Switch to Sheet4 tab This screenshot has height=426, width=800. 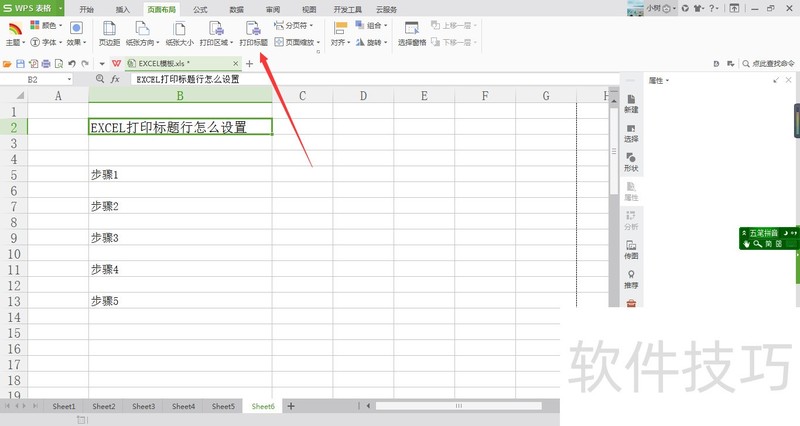pyautogui.click(x=183, y=406)
